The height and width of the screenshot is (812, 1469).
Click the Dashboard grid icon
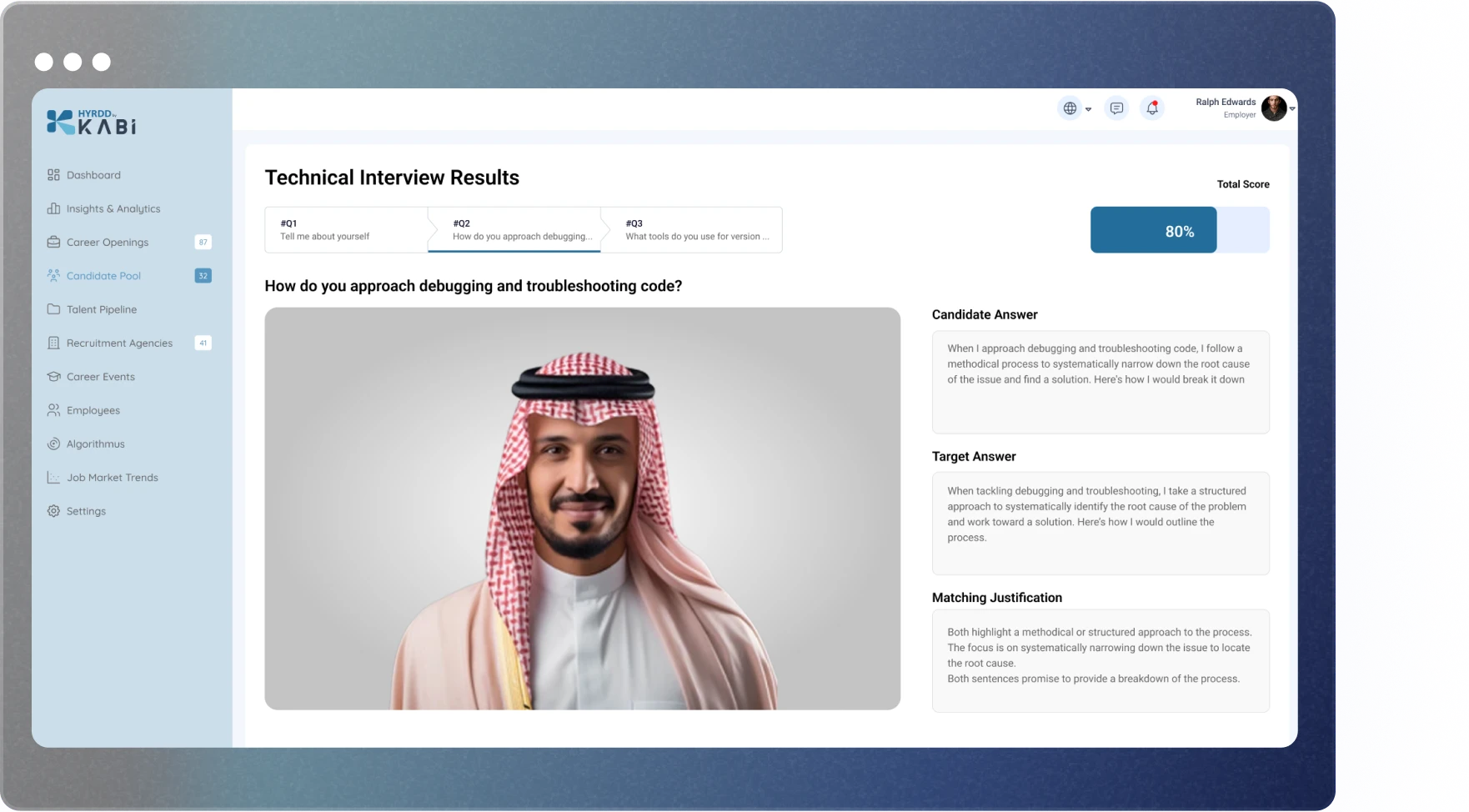[53, 175]
